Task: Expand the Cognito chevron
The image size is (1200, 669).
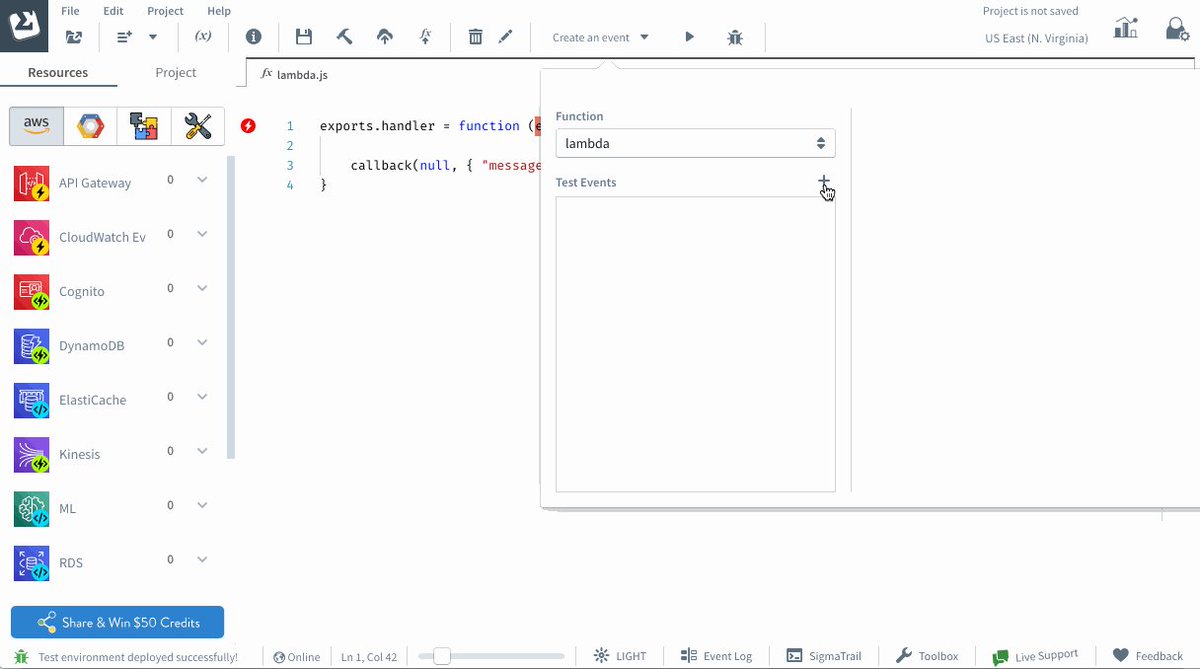Action: pos(202,288)
